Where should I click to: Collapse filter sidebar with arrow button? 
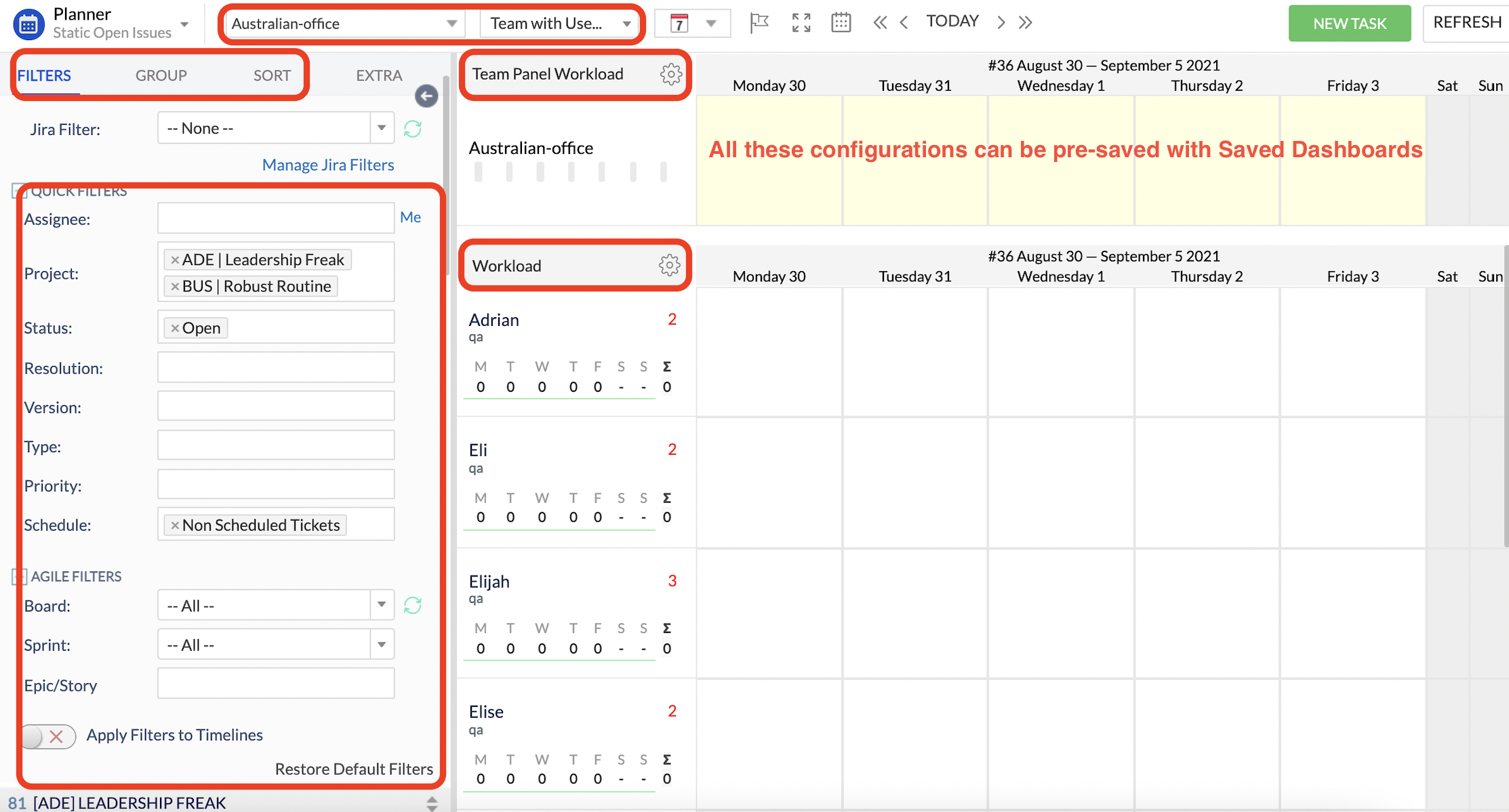[x=426, y=96]
